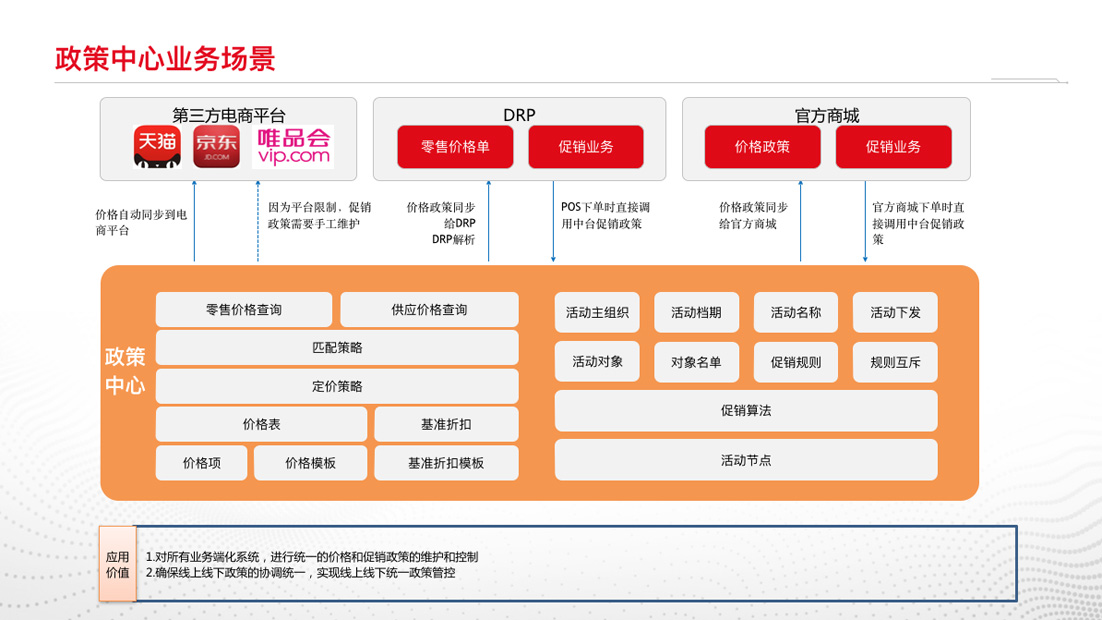The width and height of the screenshot is (1102, 620).
Task: Click the 促销业务 button under DRP
Action: 586,147
